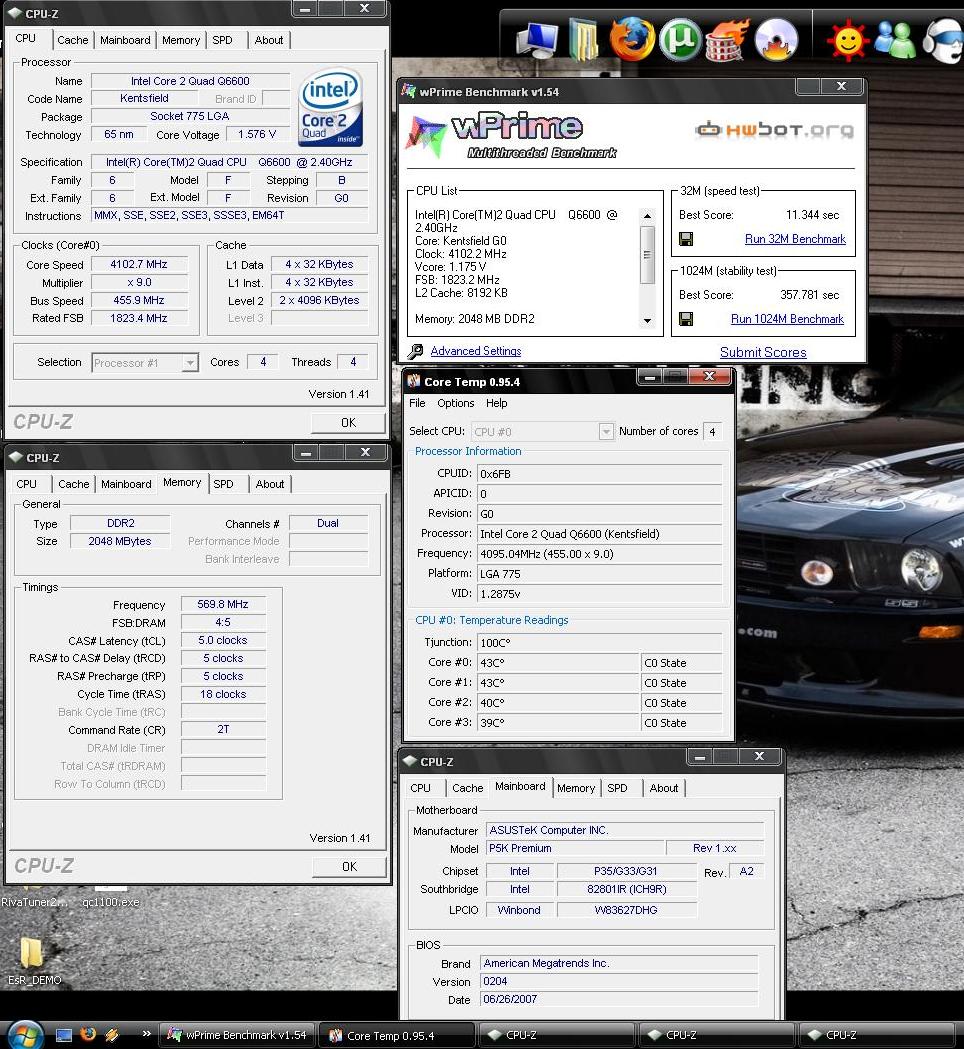Launch Firefox from the top dock

[632, 39]
